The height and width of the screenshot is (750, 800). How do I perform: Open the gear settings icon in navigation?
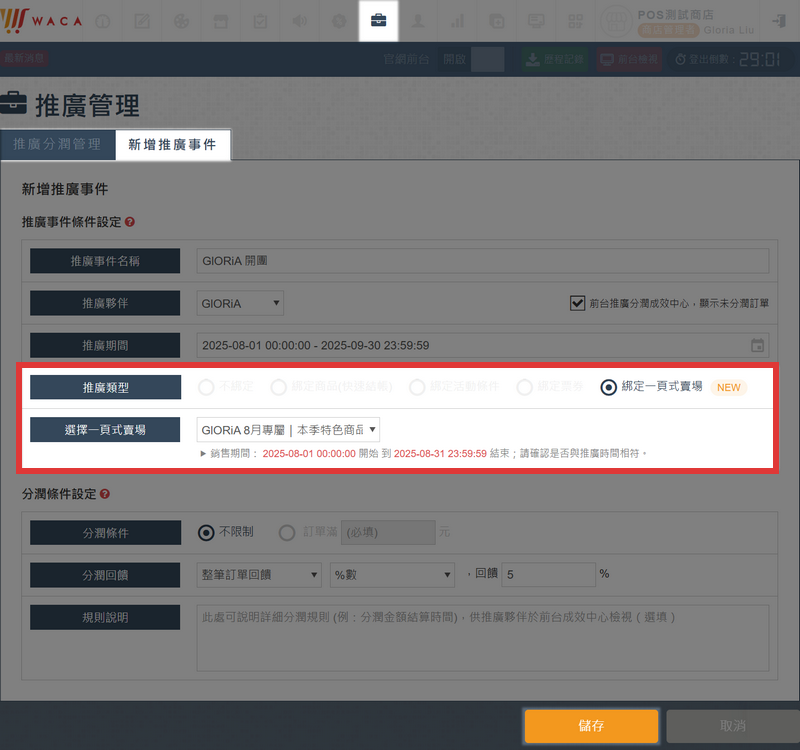pos(339,21)
